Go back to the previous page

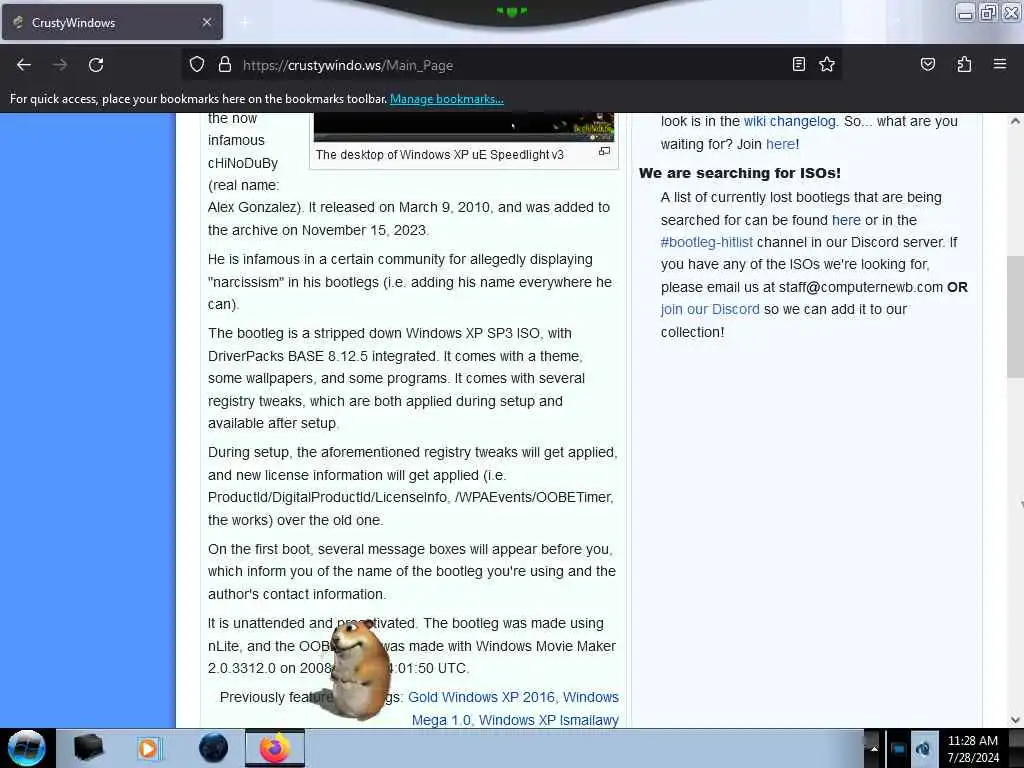(x=24, y=65)
